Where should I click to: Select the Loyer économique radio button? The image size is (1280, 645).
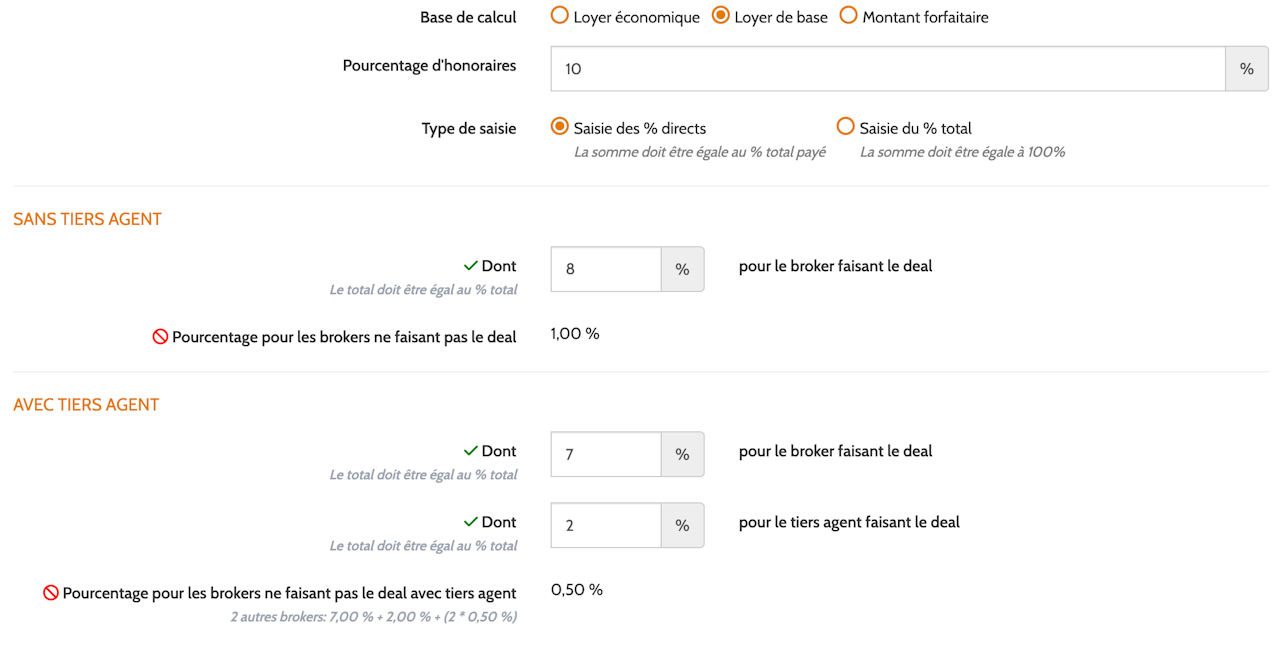coord(560,16)
